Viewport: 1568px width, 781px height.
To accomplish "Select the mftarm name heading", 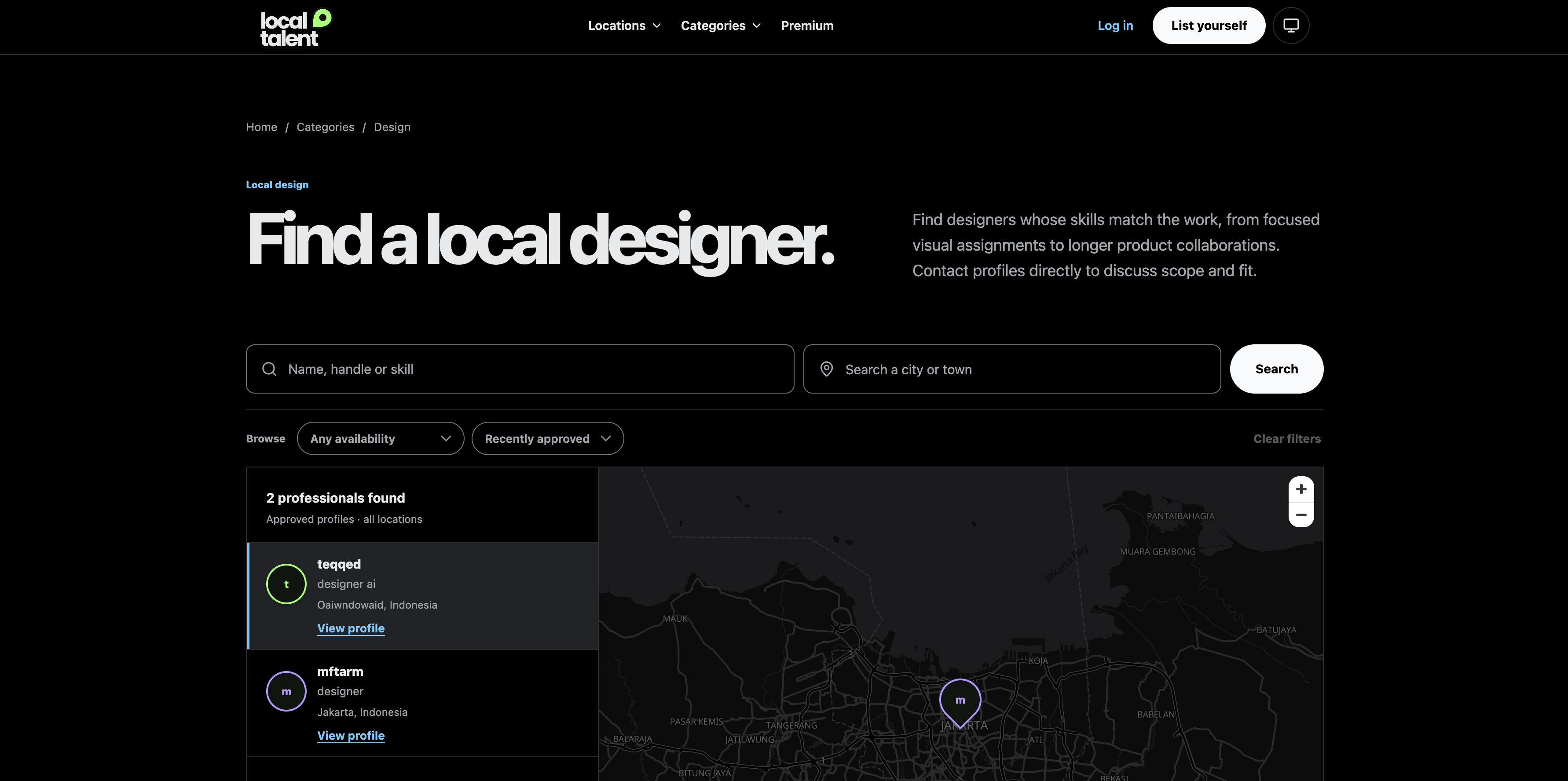I will [340, 672].
